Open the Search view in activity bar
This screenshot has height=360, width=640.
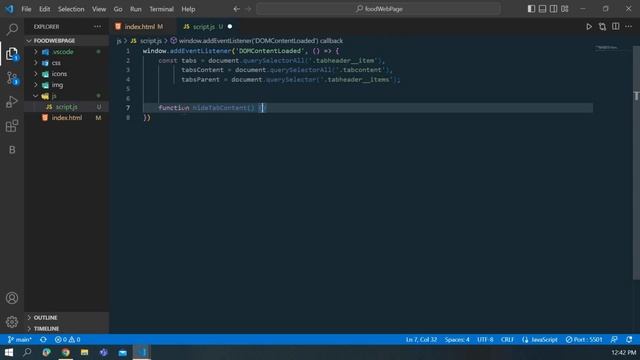click(x=12, y=29)
